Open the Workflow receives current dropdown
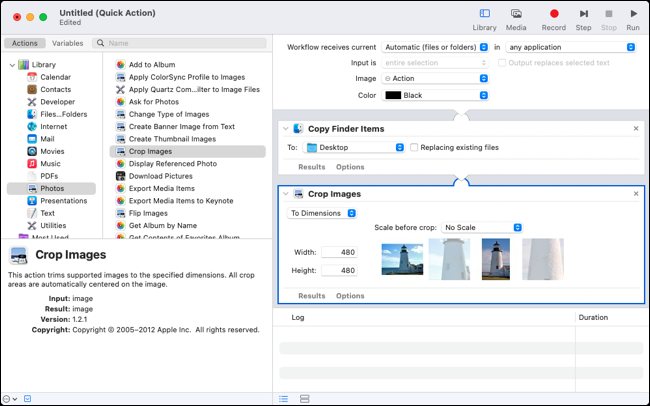 435,47
